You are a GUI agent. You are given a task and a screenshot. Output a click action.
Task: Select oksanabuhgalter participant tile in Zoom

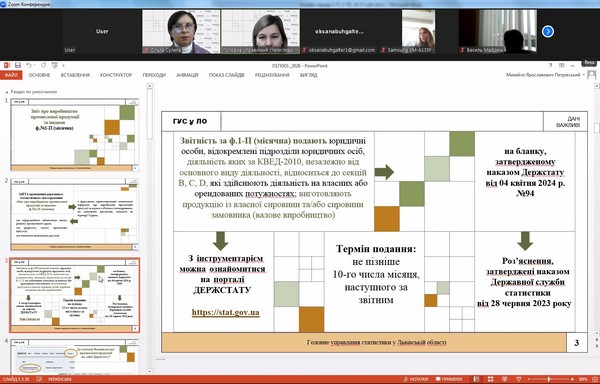point(340,31)
